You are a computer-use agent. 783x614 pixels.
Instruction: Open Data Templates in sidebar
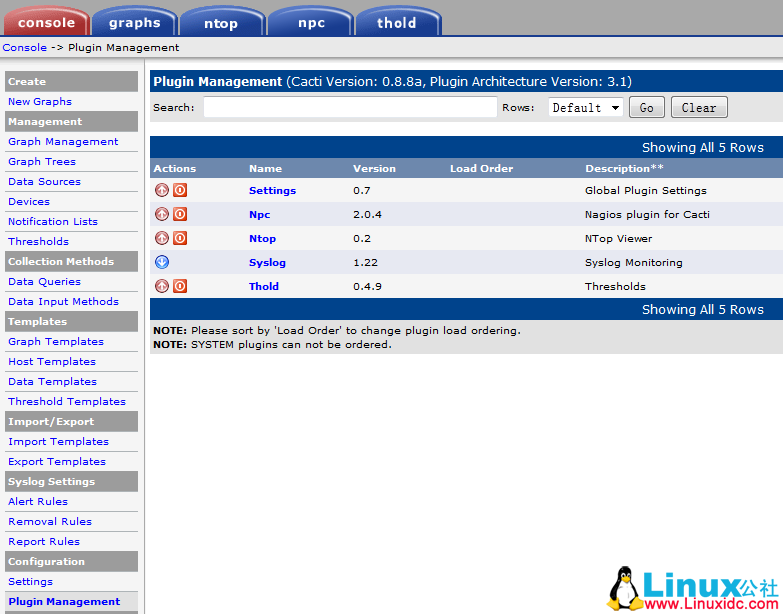point(52,381)
